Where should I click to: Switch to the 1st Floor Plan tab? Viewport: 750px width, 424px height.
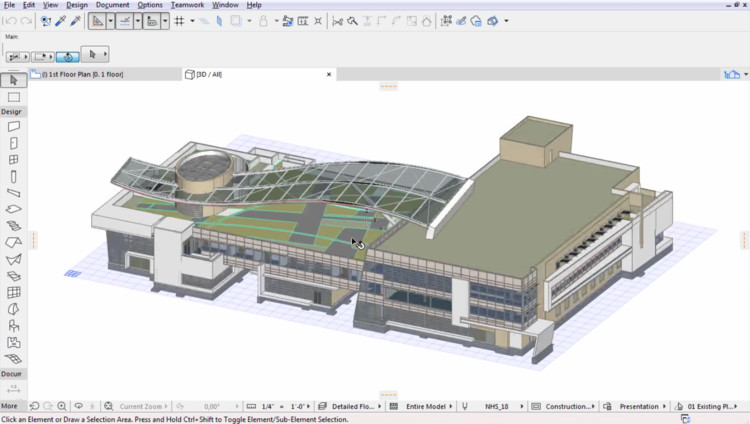coord(80,74)
